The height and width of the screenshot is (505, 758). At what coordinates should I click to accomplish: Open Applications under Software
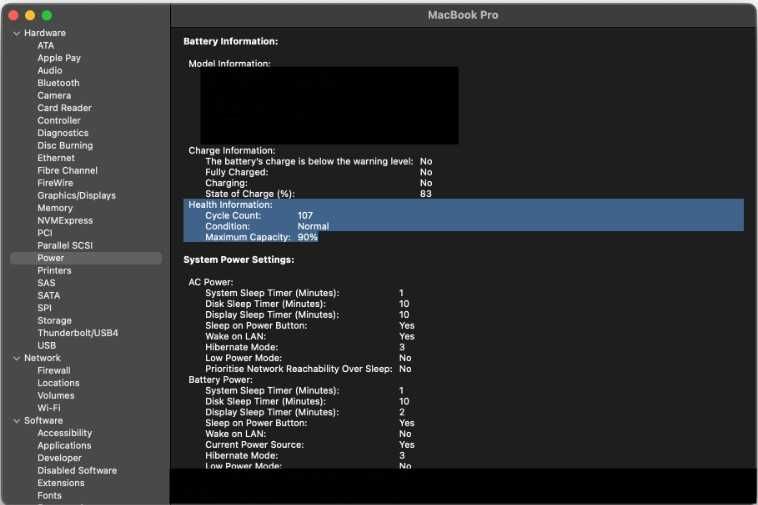click(64, 446)
